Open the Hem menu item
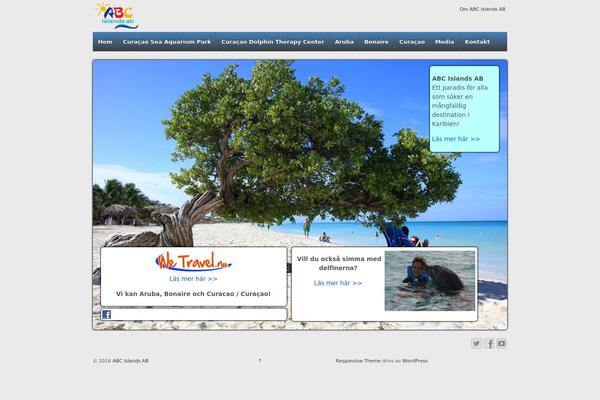 (105, 42)
